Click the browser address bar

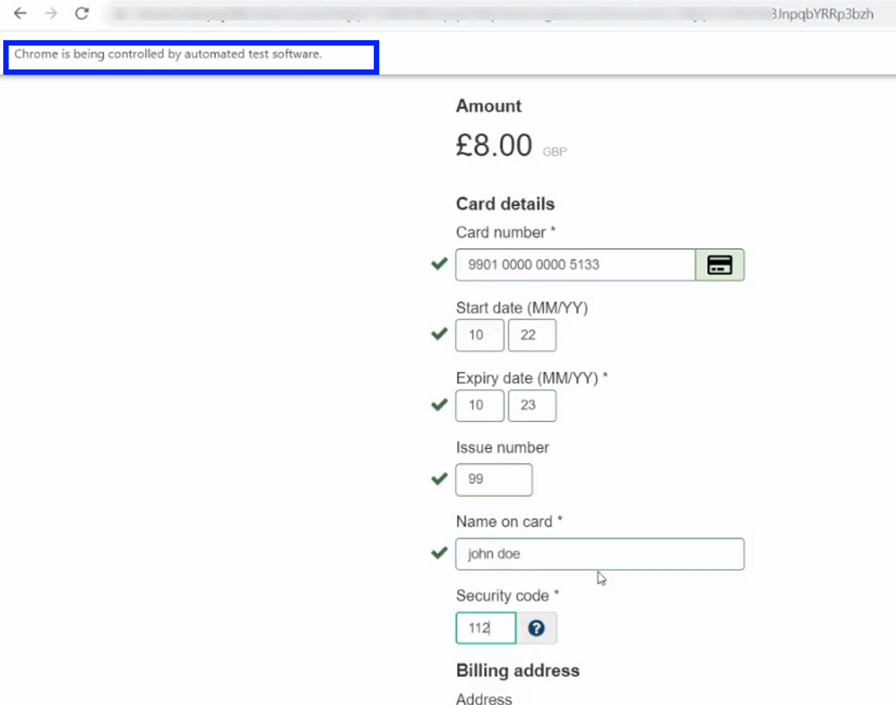pyautogui.click(x=490, y=14)
